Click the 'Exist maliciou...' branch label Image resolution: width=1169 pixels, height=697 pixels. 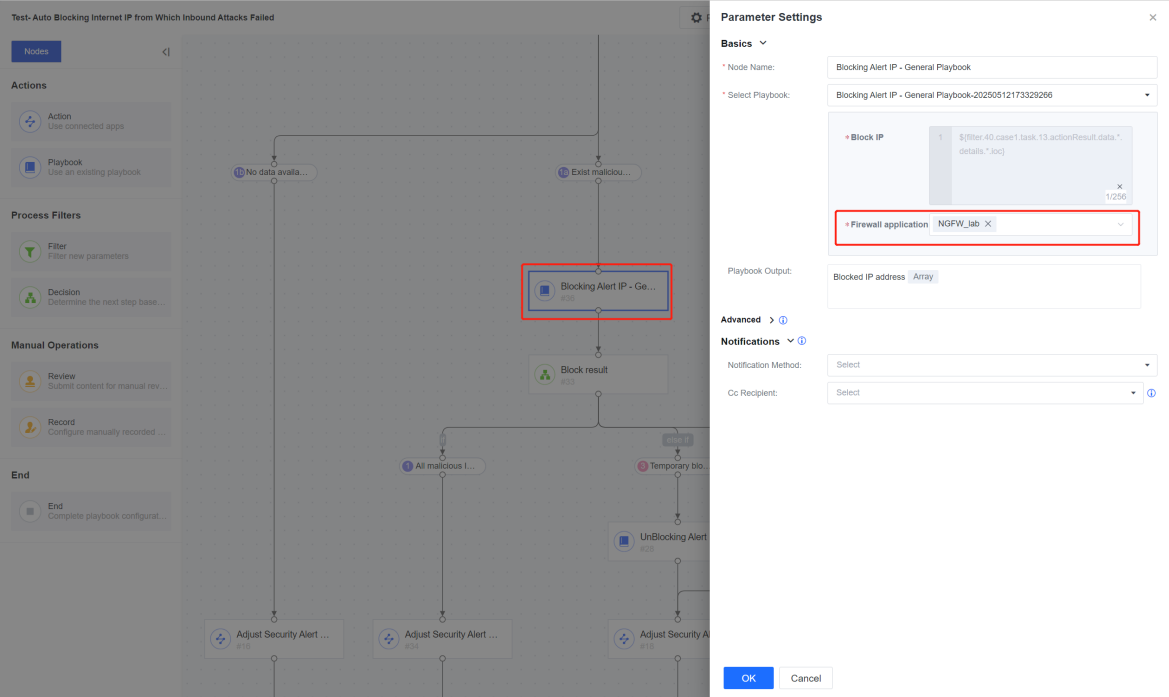(599, 172)
